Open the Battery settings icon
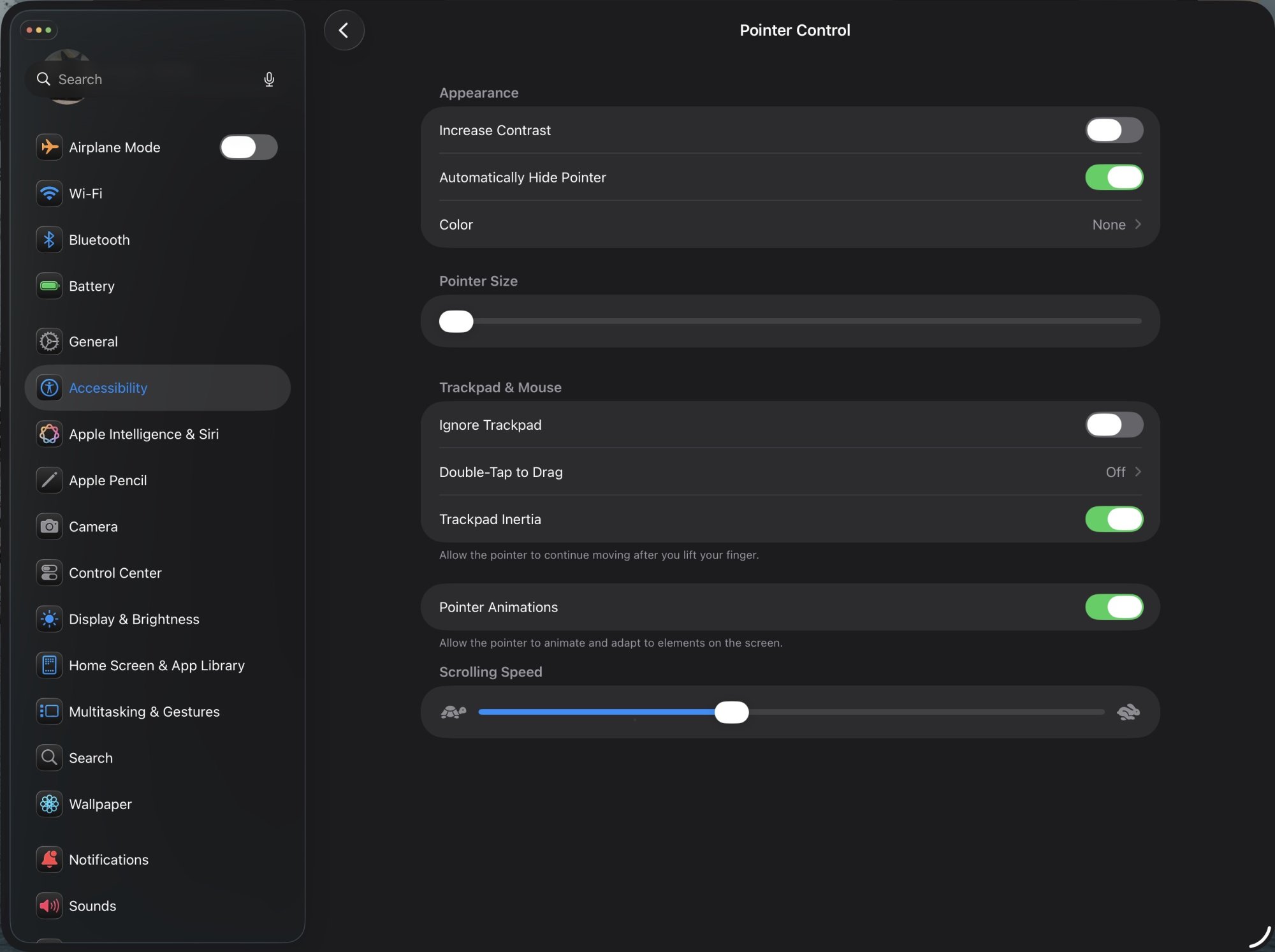Screen dimensions: 1275x952 tap(49, 286)
